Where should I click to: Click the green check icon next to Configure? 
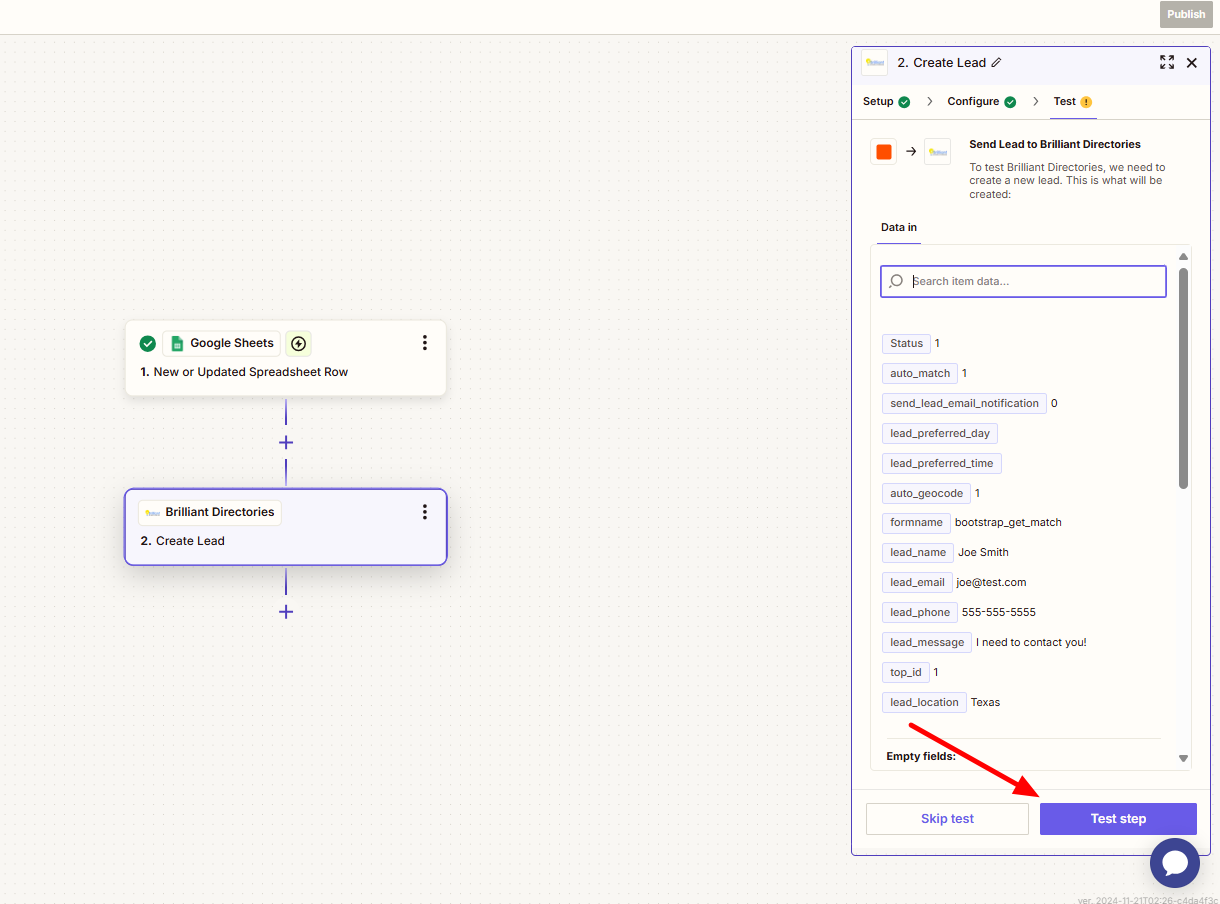pos(1010,102)
